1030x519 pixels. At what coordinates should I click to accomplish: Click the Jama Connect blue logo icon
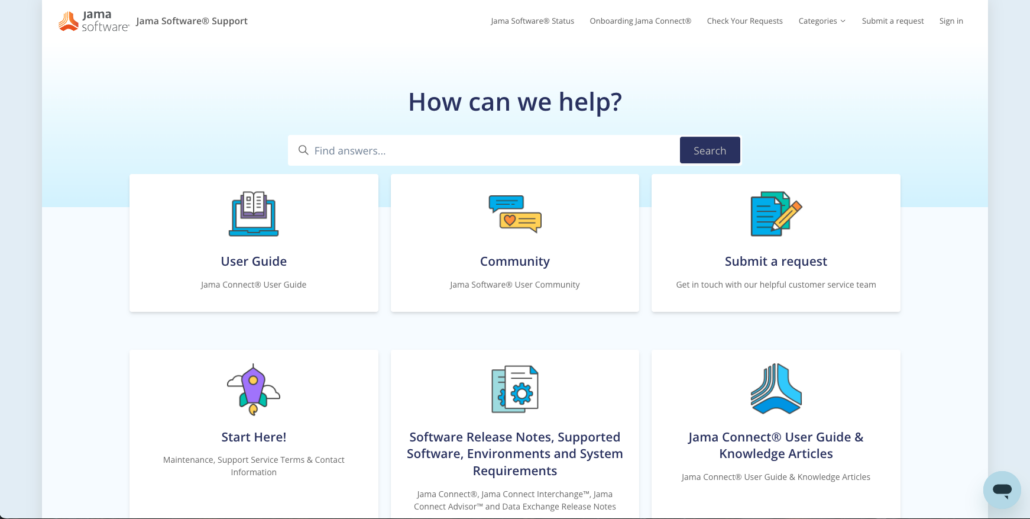click(776, 389)
